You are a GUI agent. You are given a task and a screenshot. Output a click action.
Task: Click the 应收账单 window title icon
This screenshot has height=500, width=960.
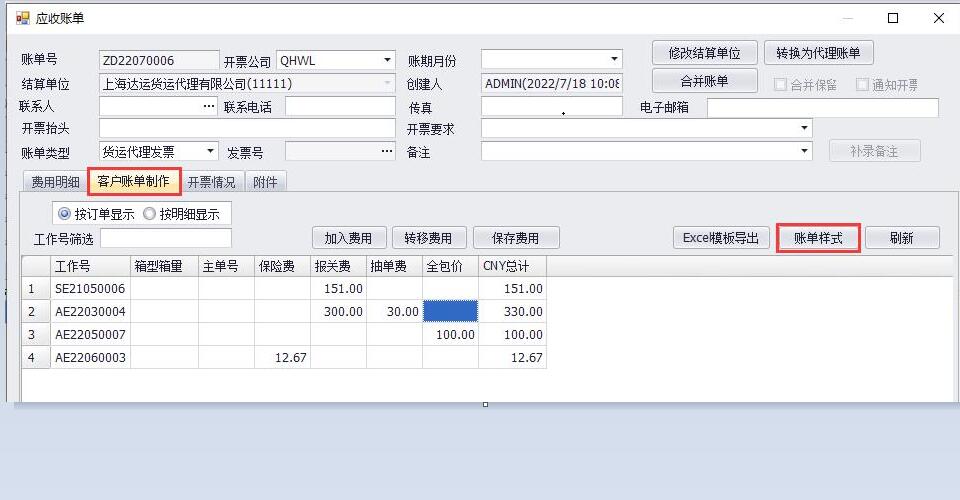tap(22, 18)
